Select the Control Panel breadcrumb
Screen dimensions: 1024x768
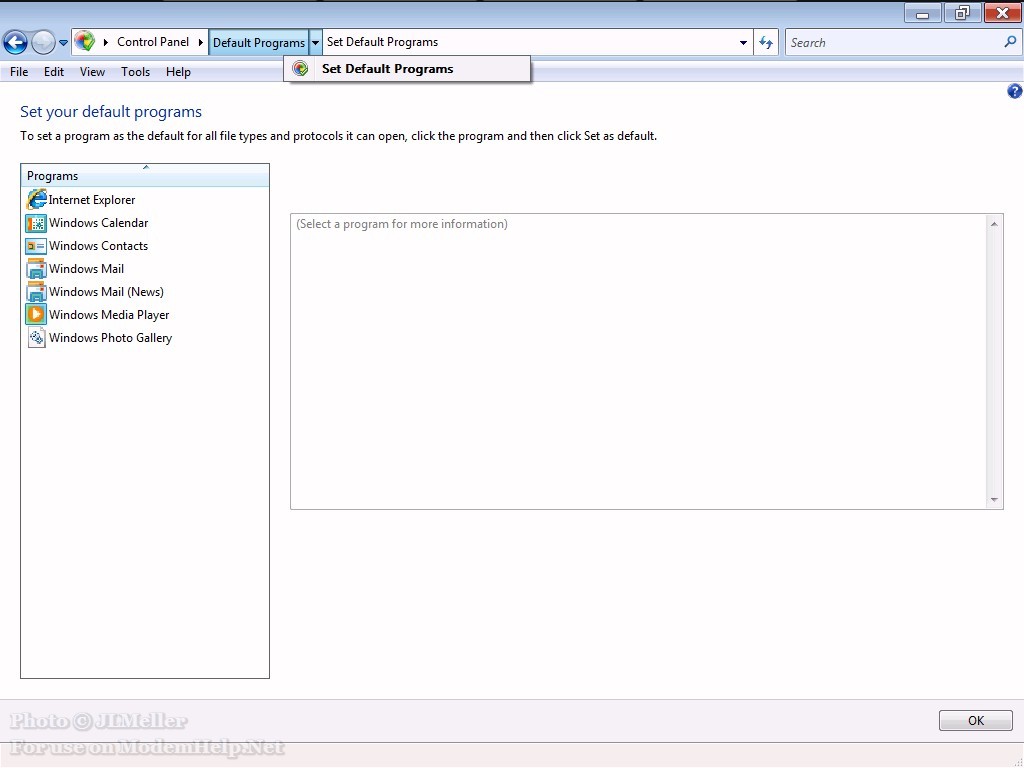click(153, 42)
